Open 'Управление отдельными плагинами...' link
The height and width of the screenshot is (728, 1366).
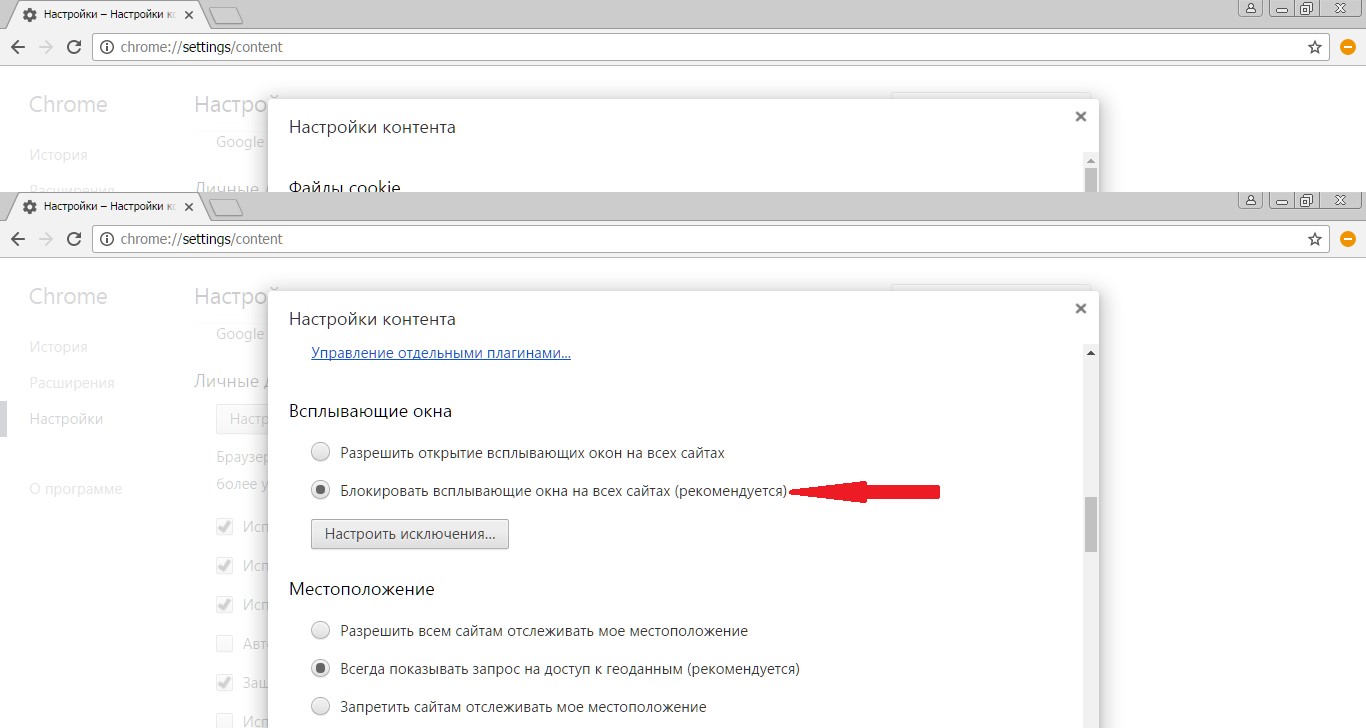coord(441,353)
